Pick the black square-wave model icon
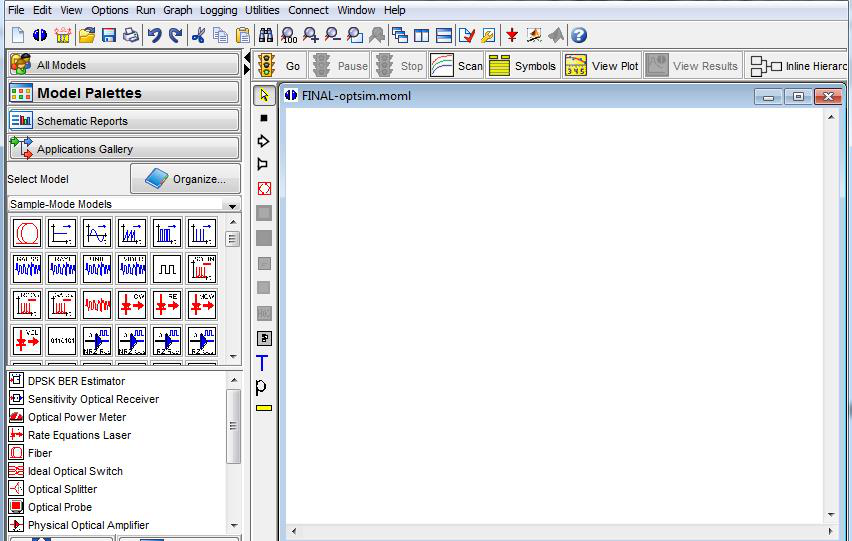 click(167, 269)
